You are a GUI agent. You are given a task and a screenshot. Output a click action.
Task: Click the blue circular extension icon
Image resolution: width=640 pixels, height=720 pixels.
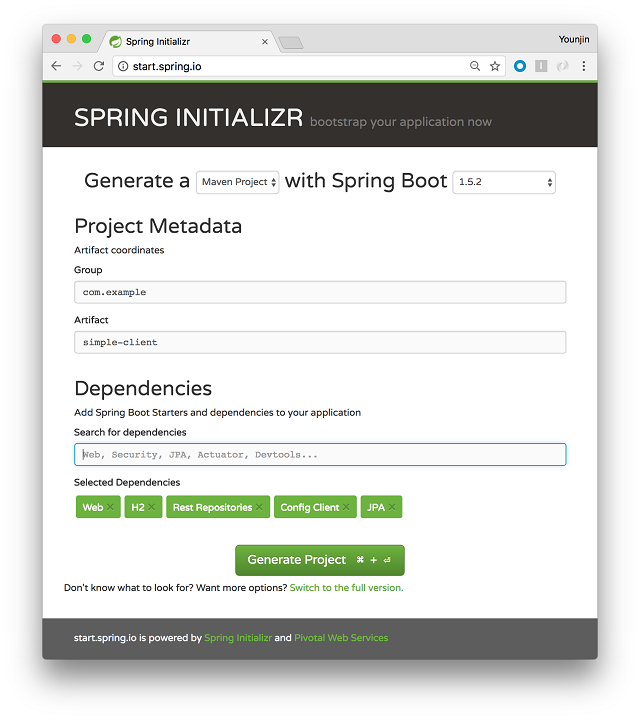[x=520, y=66]
